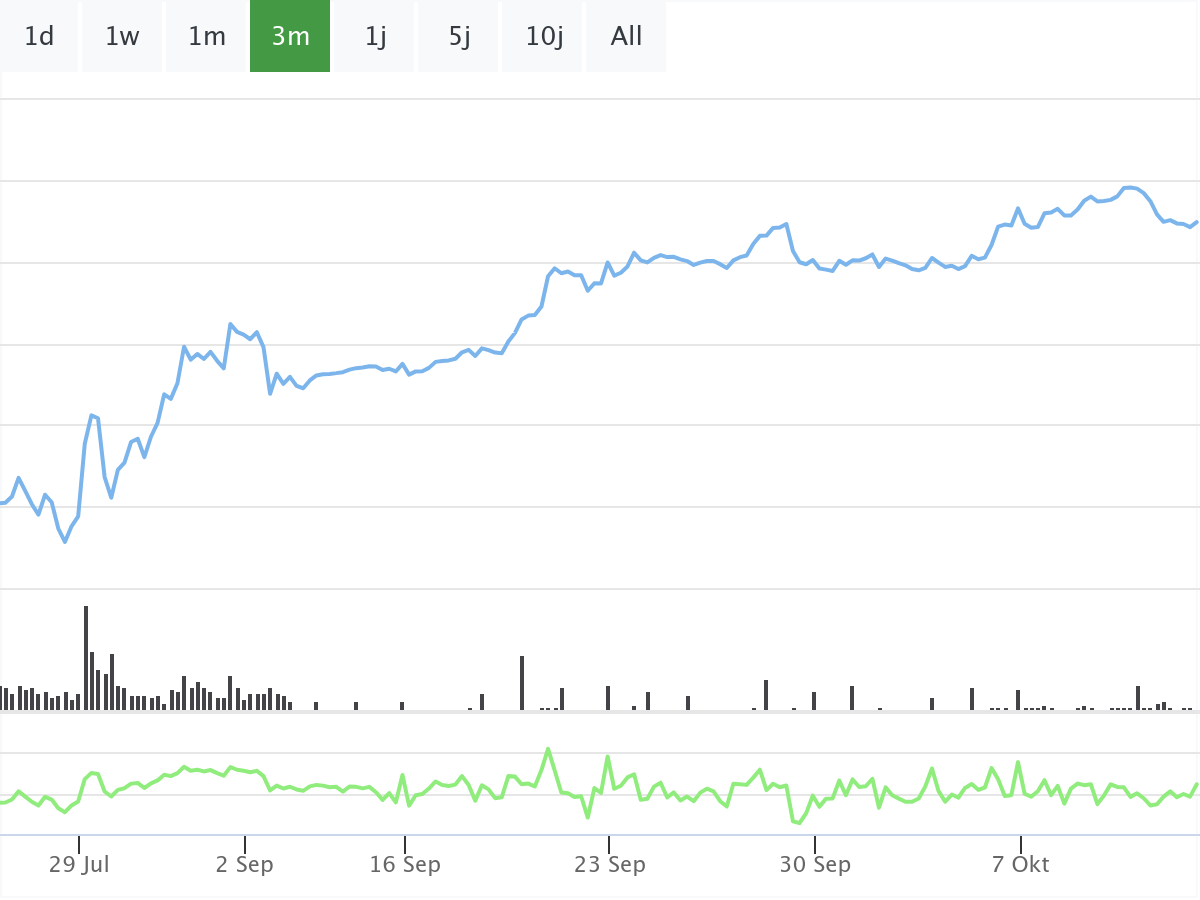Click the lowest dip of the green indicator line
Image resolution: width=1200 pixels, height=900 pixels.
[798, 823]
